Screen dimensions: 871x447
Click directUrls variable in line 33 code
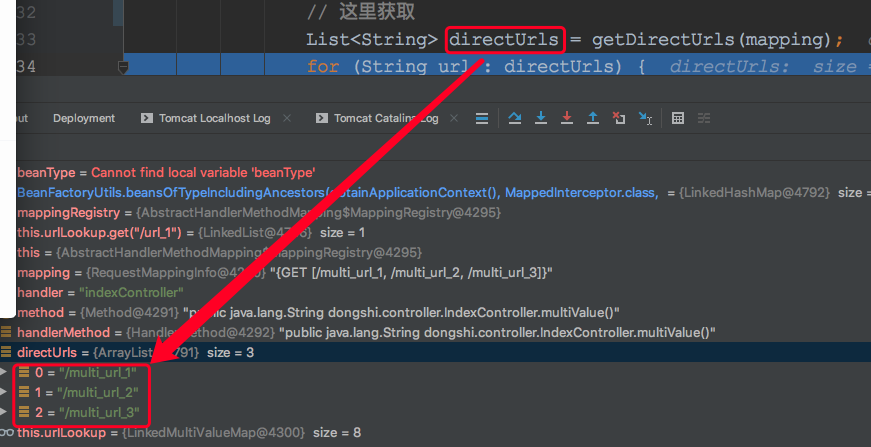coord(504,39)
